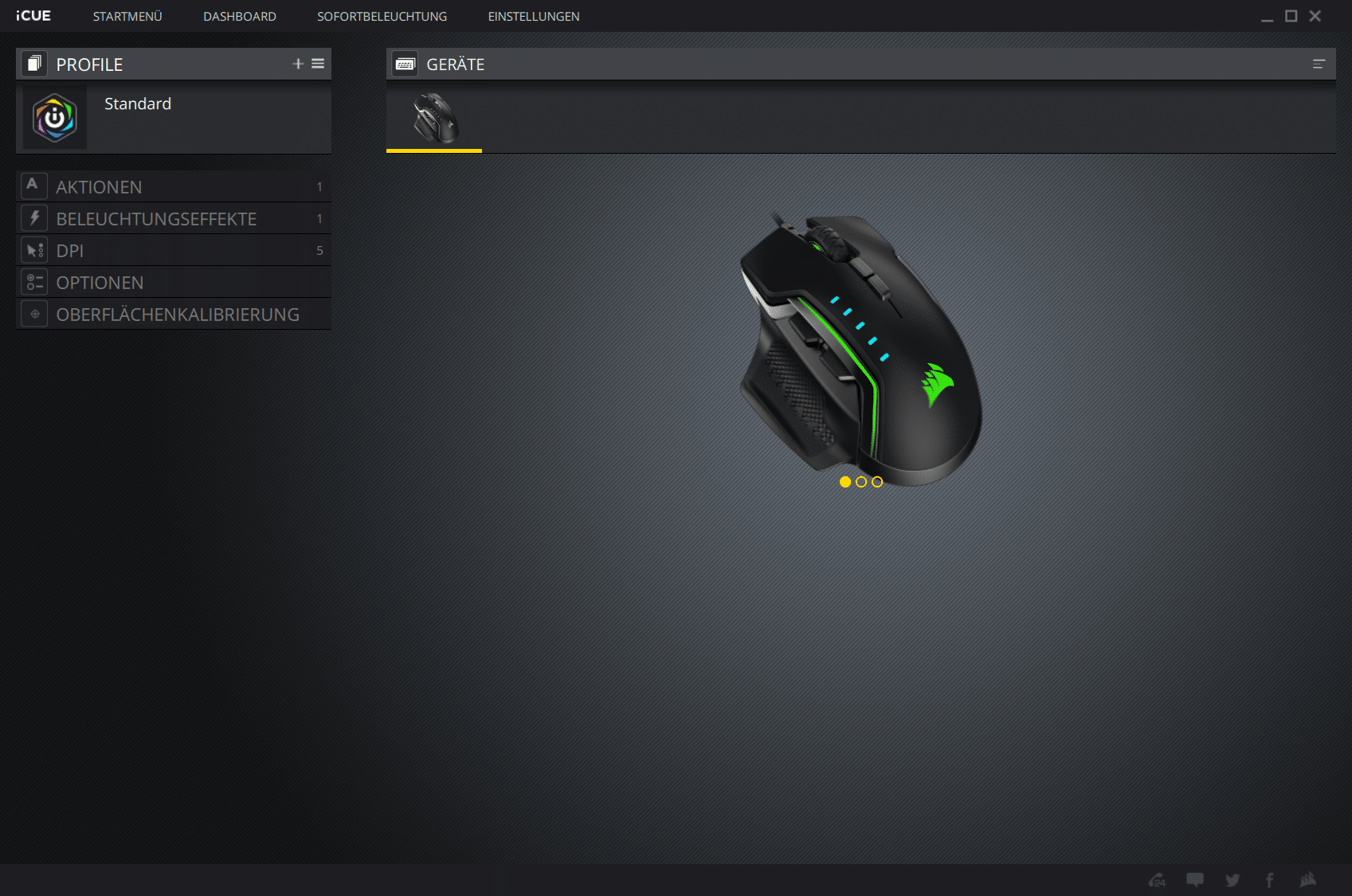The height and width of the screenshot is (896, 1352).
Task: Click the forum chat bubble icon
Action: [x=1195, y=880]
